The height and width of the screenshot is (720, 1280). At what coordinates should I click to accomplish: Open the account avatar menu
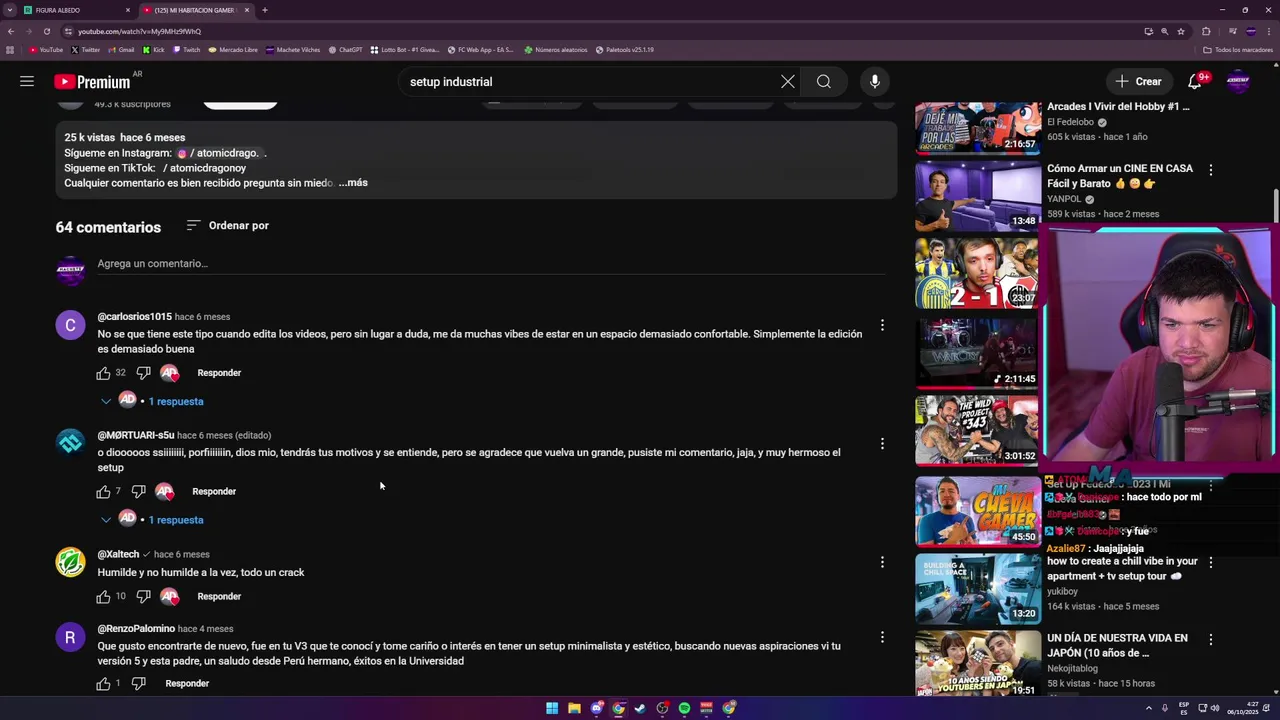tap(1238, 82)
